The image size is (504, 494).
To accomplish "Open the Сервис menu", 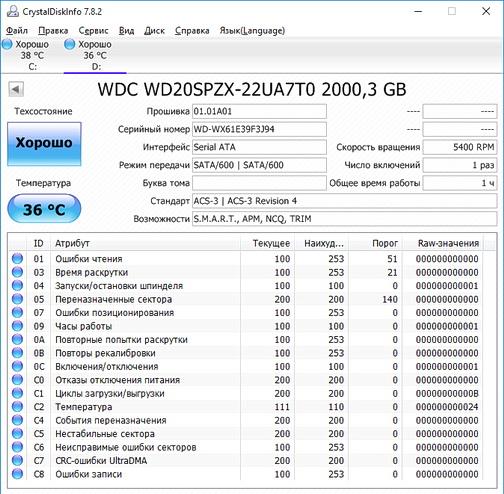I will point(93,31).
